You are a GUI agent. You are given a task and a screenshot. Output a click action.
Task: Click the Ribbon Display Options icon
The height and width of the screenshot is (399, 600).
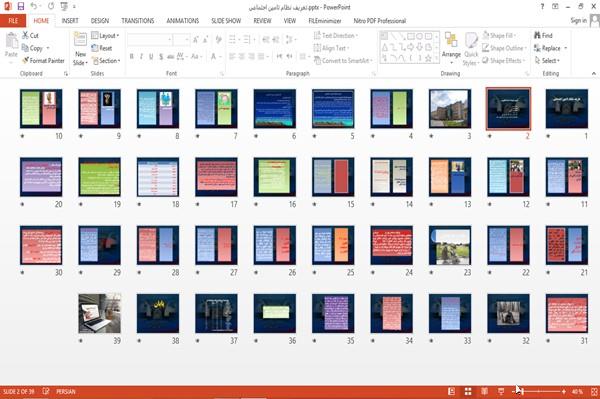[555, 7]
